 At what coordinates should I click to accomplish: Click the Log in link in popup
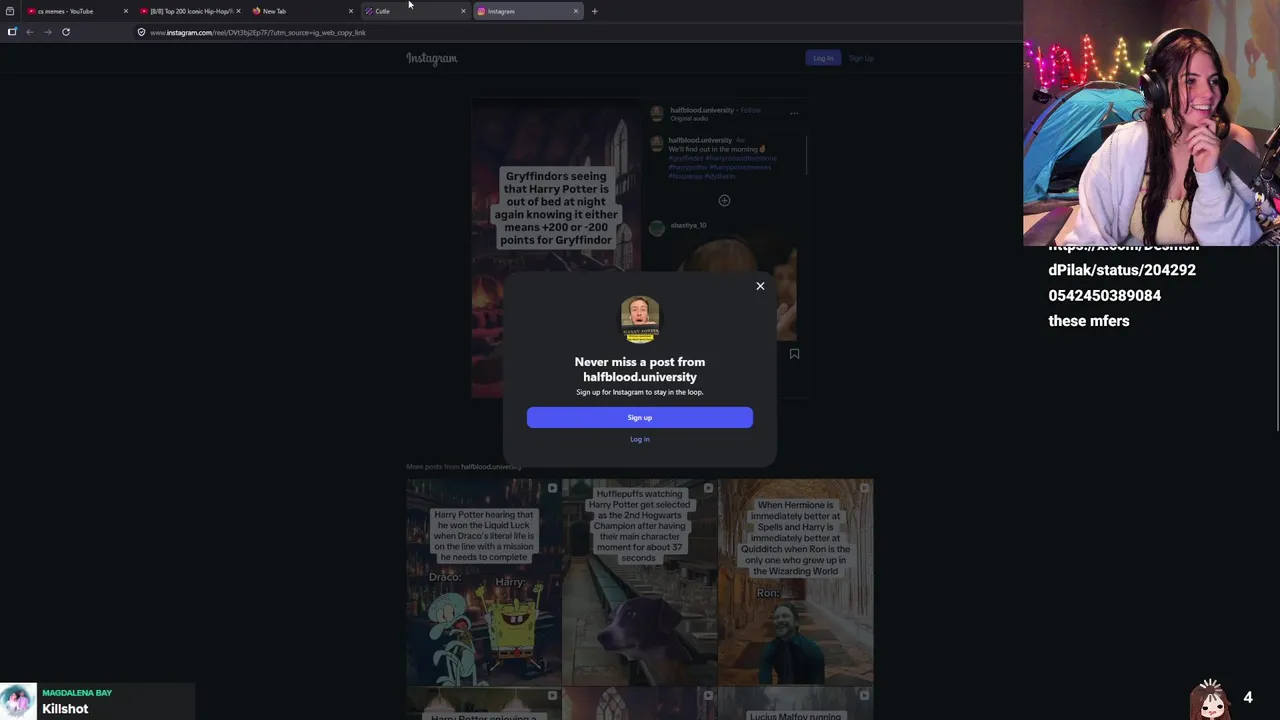(x=640, y=439)
